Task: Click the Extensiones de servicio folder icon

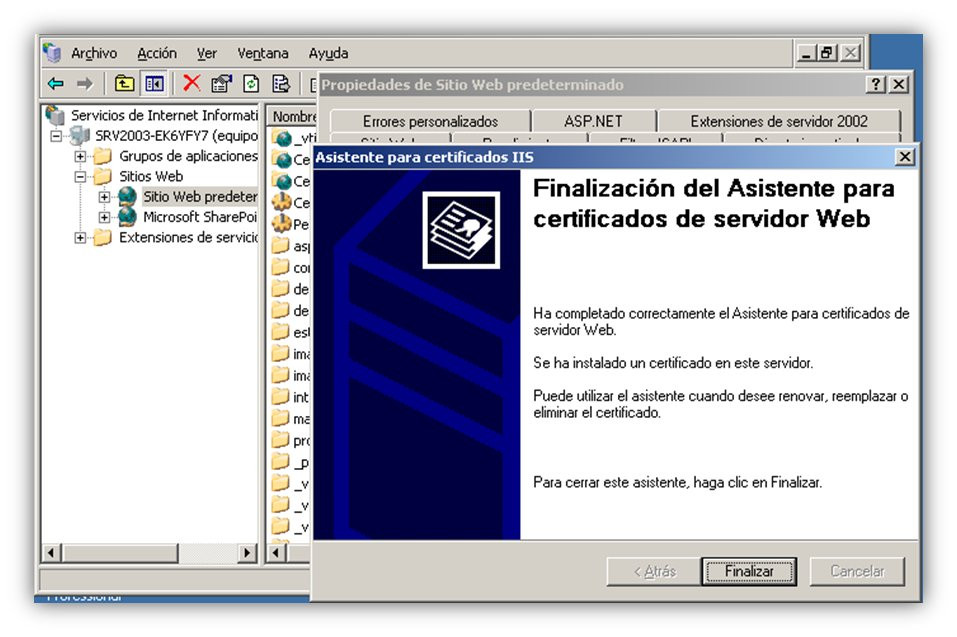Action: point(103,237)
